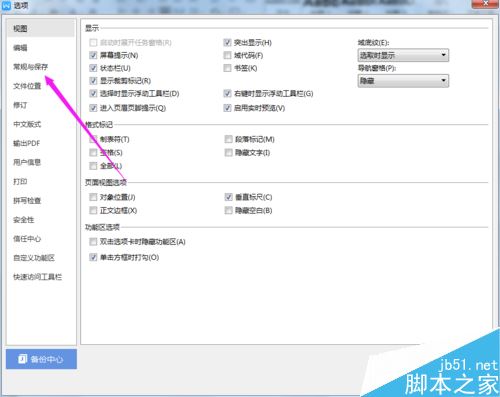Enable the 隐藏空白(B) checkbox

(228, 211)
